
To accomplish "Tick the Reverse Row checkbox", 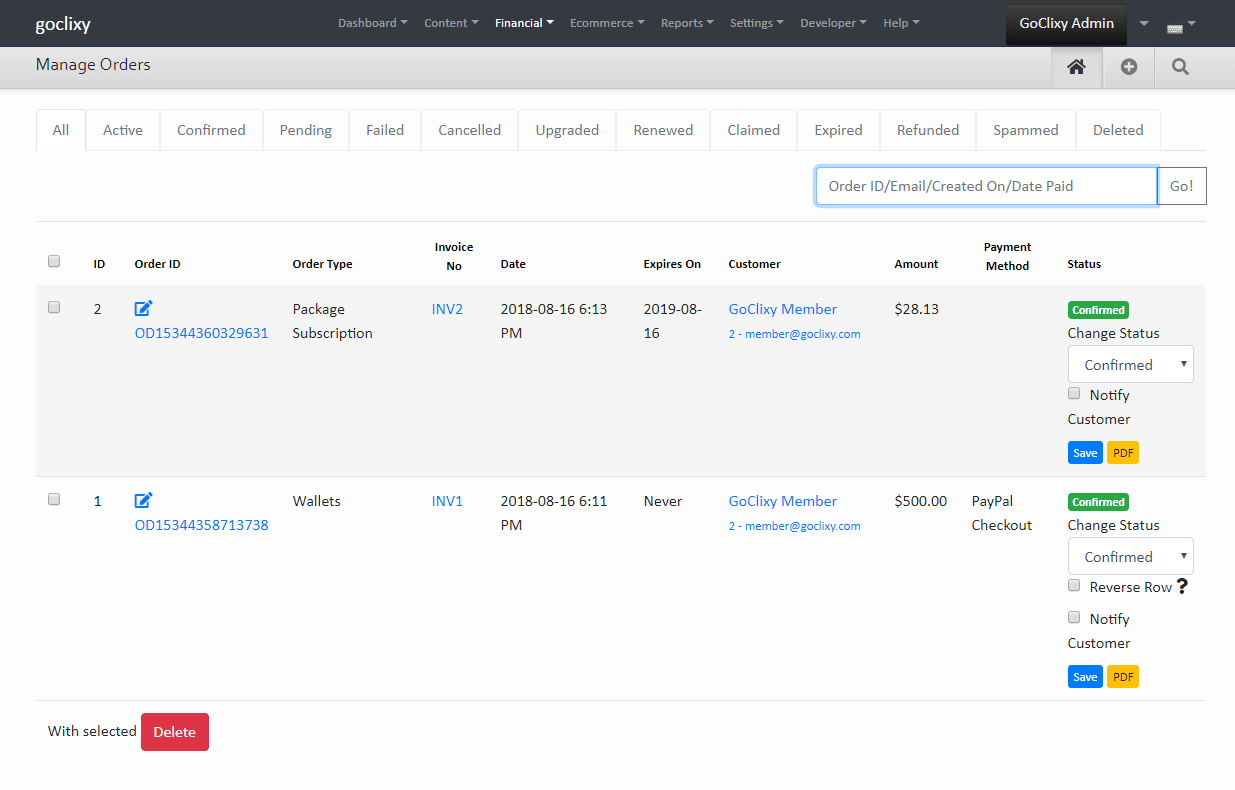I will tap(1074, 586).
